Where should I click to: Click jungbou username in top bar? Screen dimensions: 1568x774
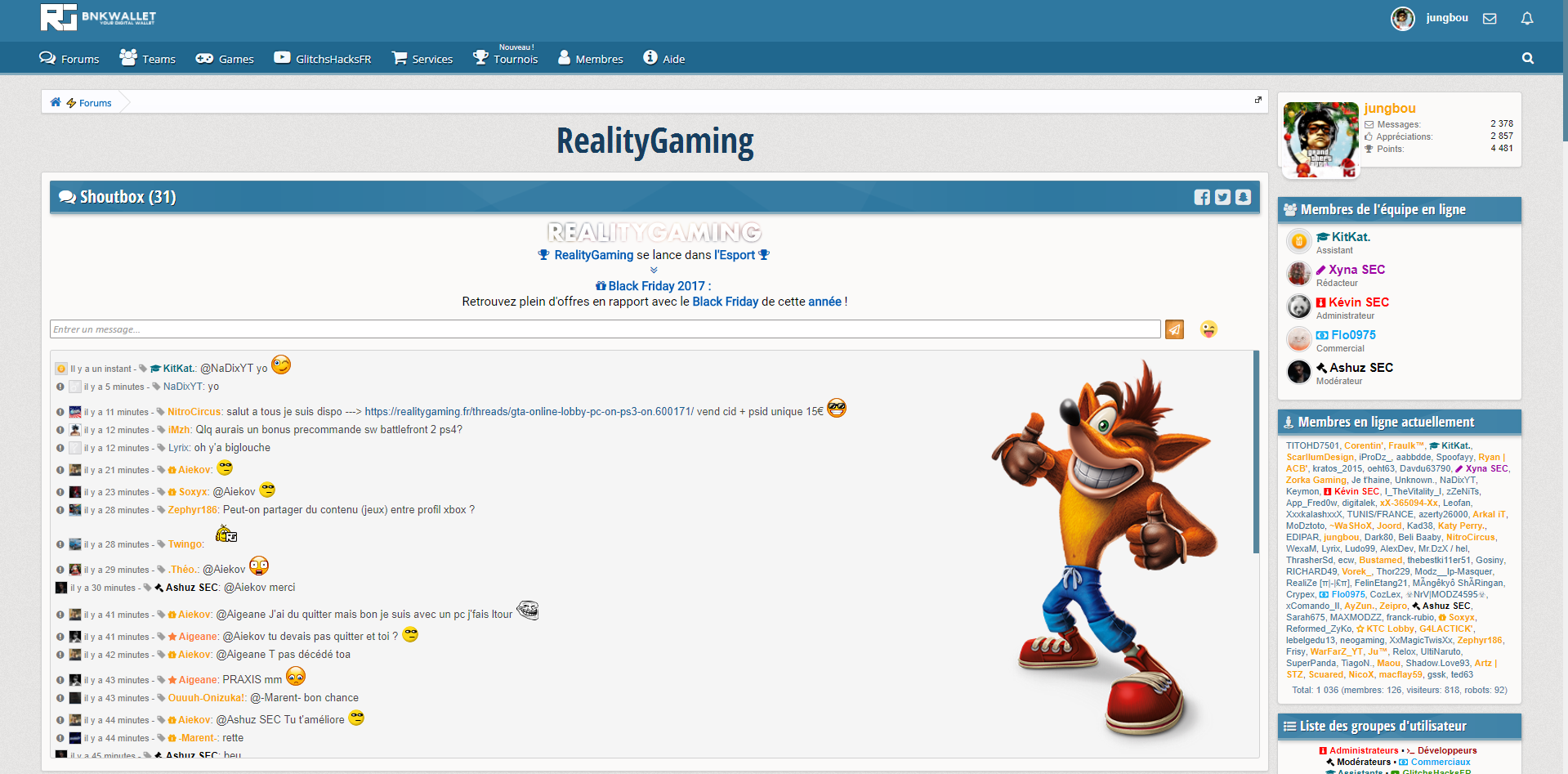click(x=1447, y=18)
